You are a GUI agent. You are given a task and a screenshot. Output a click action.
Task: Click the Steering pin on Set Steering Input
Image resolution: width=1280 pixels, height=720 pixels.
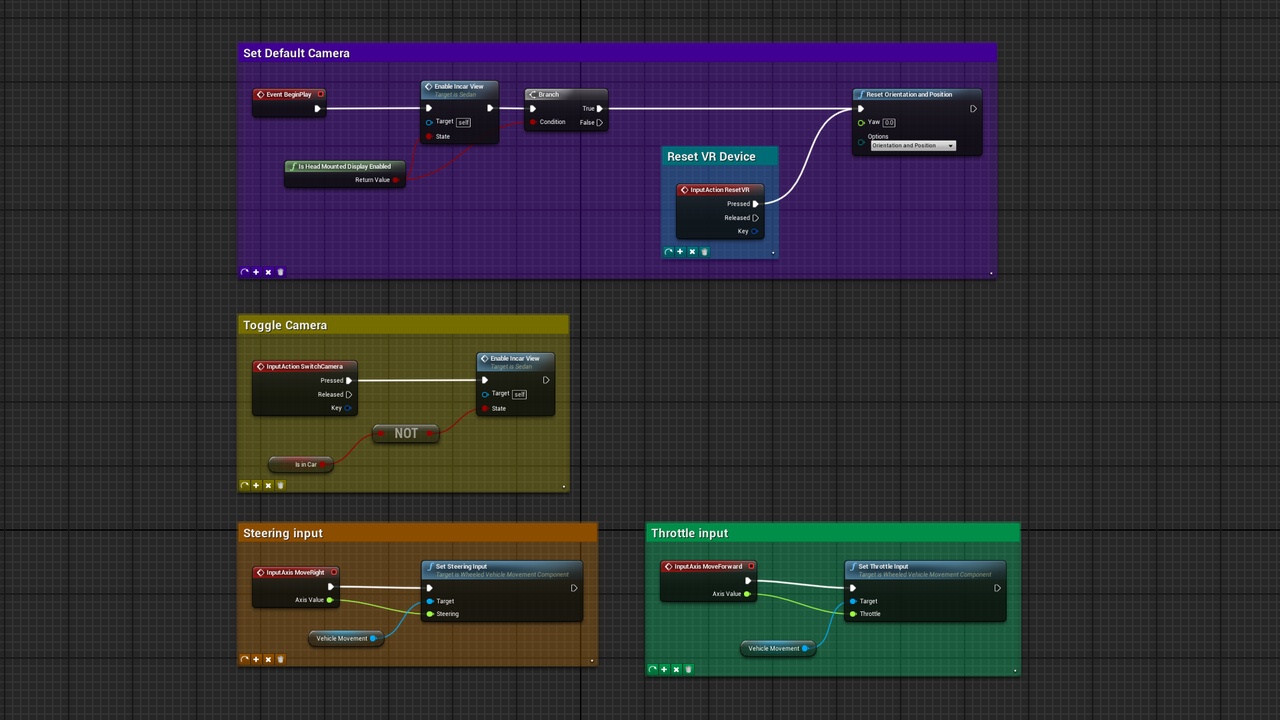(x=430, y=614)
